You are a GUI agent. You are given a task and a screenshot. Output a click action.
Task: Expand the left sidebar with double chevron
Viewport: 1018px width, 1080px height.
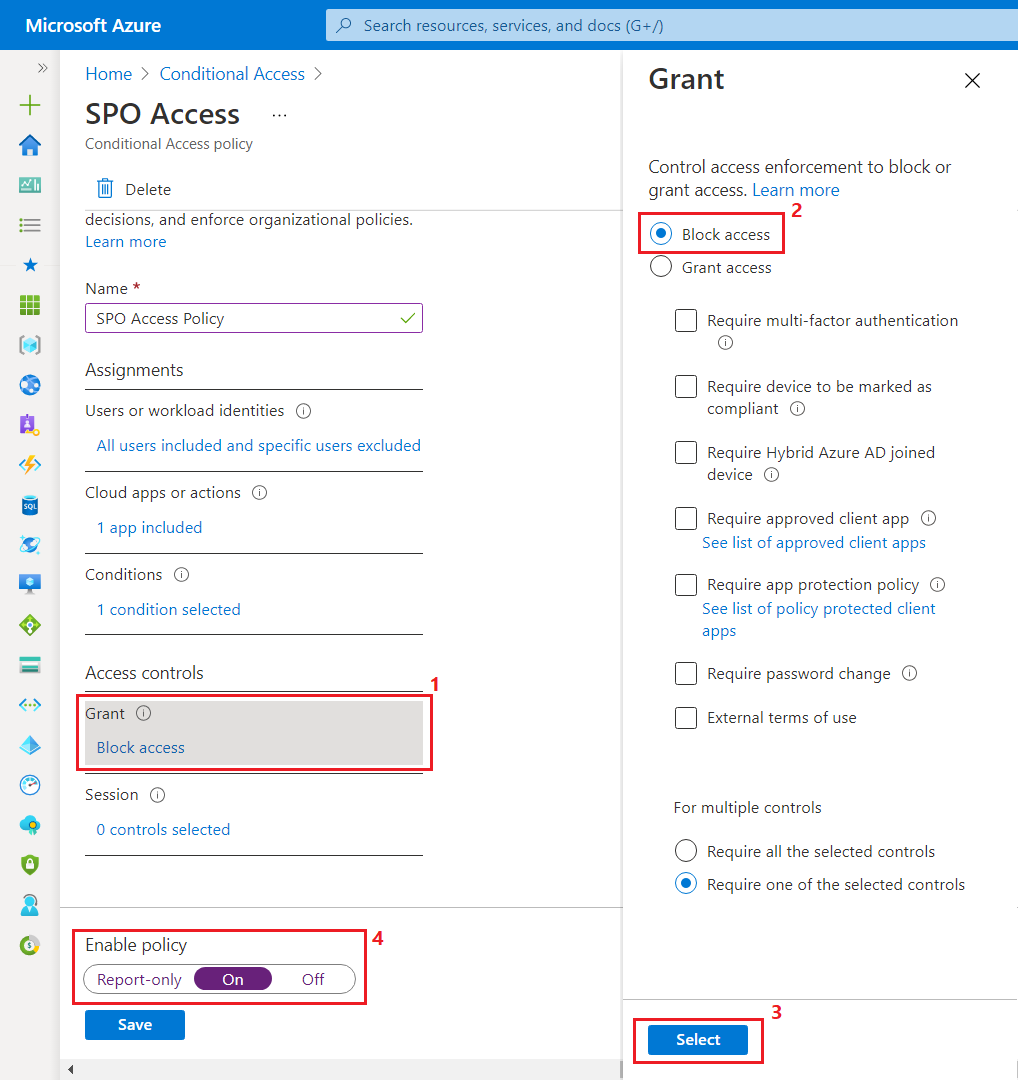tap(42, 68)
